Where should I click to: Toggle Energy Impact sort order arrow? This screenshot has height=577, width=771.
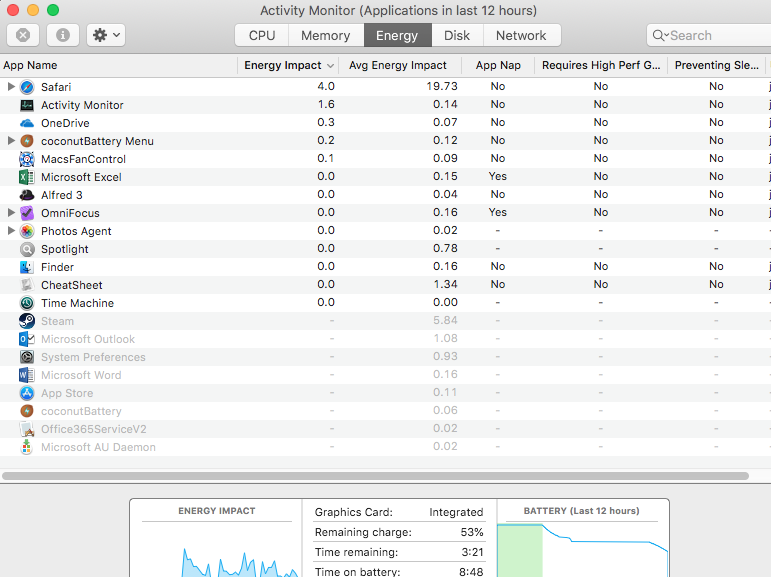[330, 66]
